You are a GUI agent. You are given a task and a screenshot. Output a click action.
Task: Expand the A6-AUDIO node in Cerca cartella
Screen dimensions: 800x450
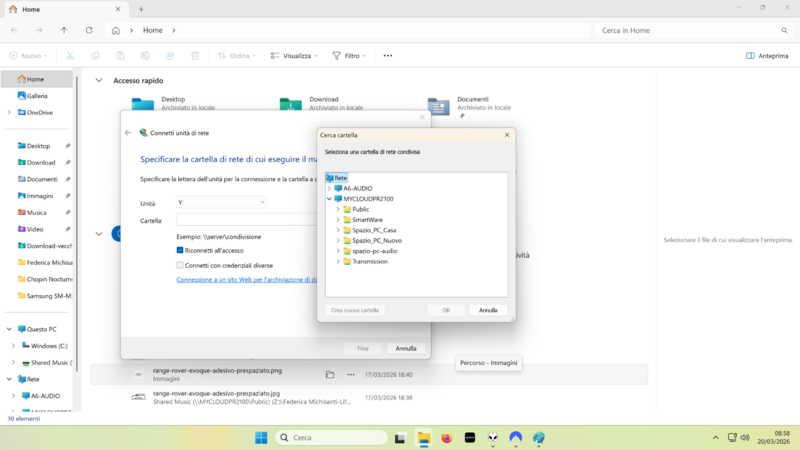tap(330, 188)
